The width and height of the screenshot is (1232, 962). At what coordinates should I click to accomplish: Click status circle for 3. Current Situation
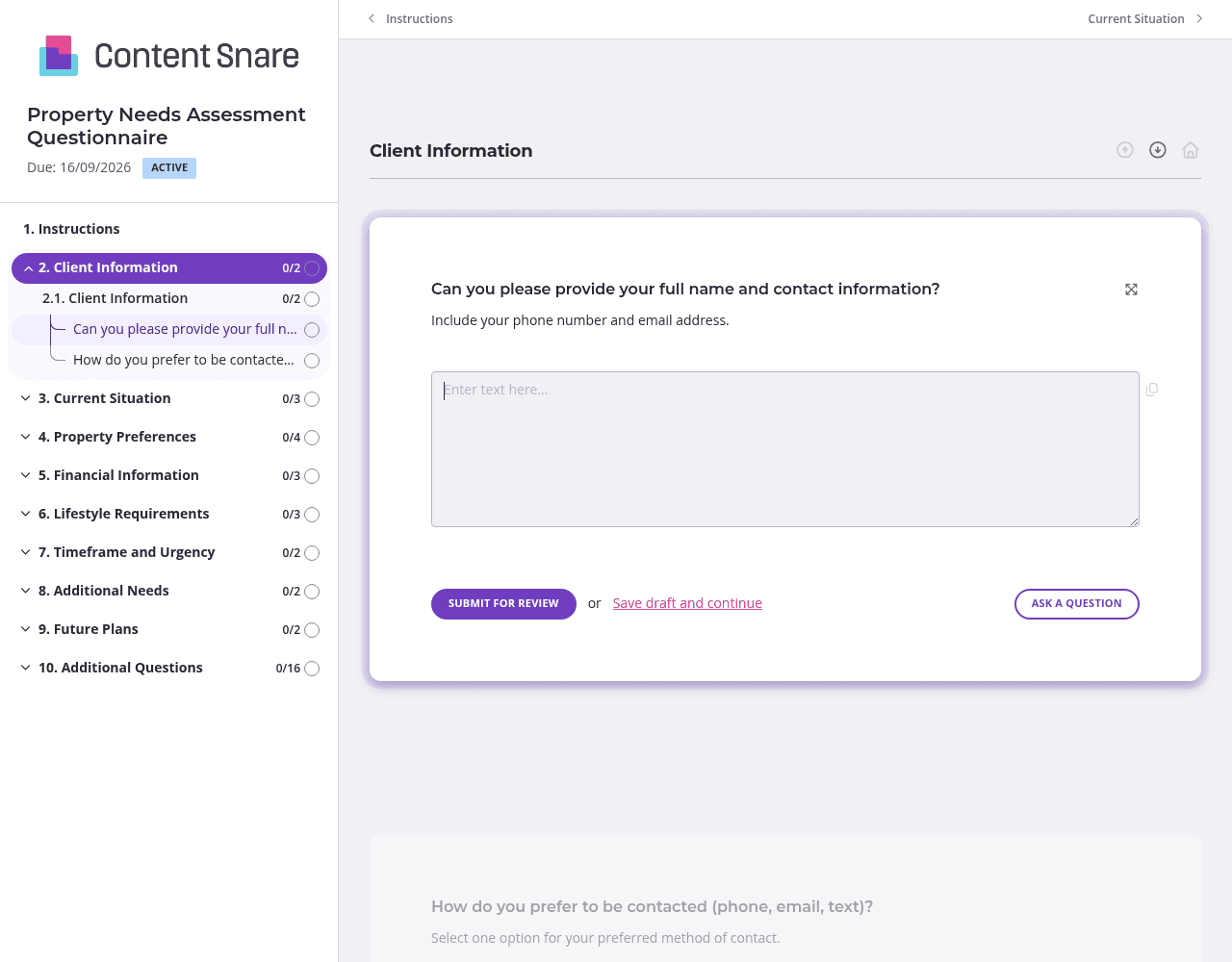click(312, 399)
